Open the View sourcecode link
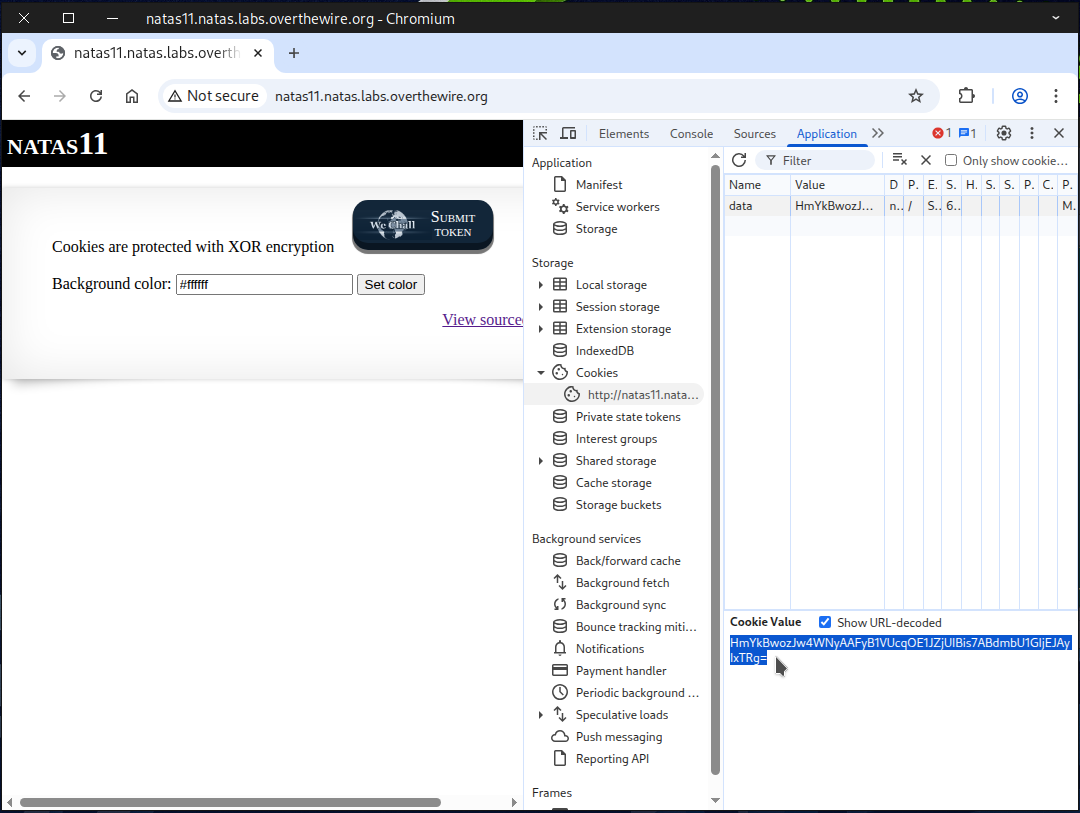The height and width of the screenshot is (813, 1080). pyautogui.click(x=483, y=320)
